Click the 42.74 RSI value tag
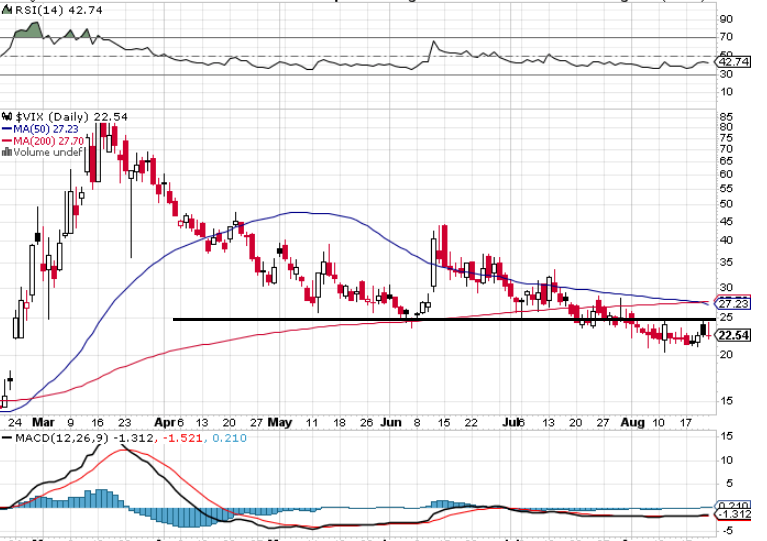The width and height of the screenshot is (767, 541). (735, 62)
